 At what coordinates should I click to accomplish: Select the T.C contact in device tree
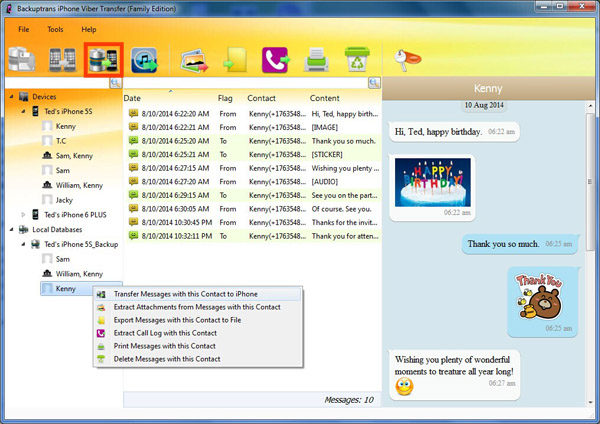(62, 141)
